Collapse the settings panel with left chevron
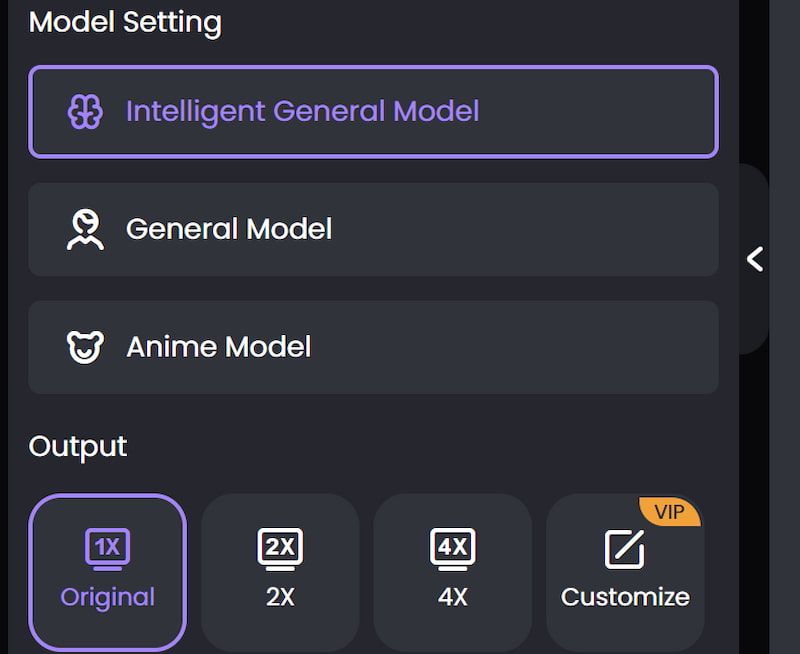 pyautogui.click(x=755, y=259)
